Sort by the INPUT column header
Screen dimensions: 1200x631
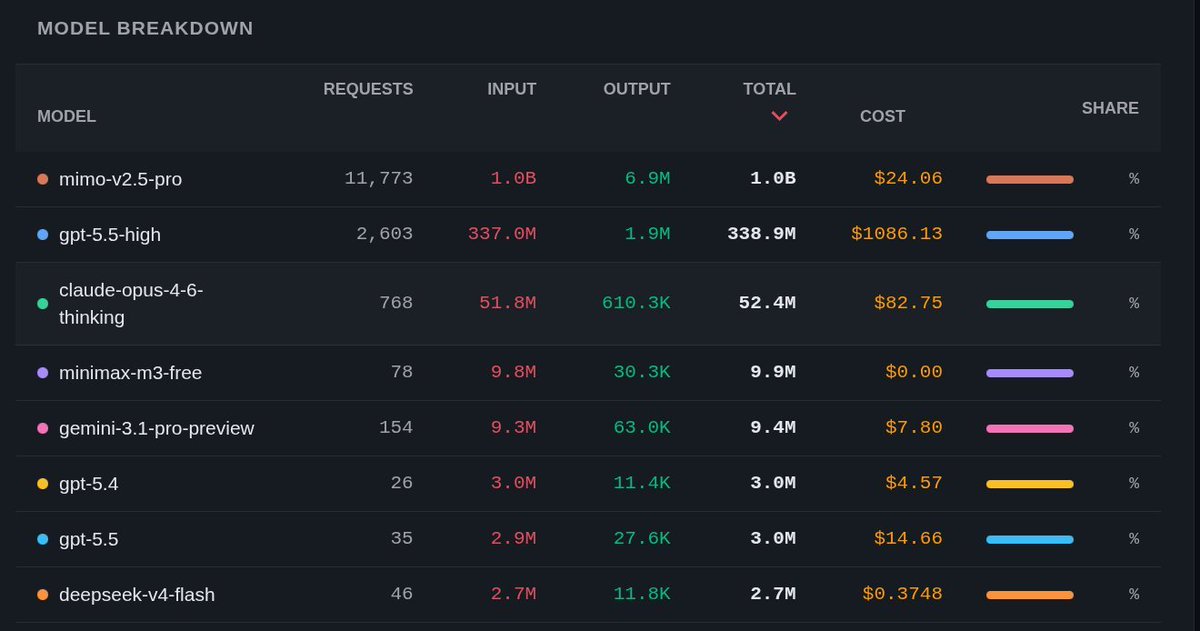tap(512, 89)
